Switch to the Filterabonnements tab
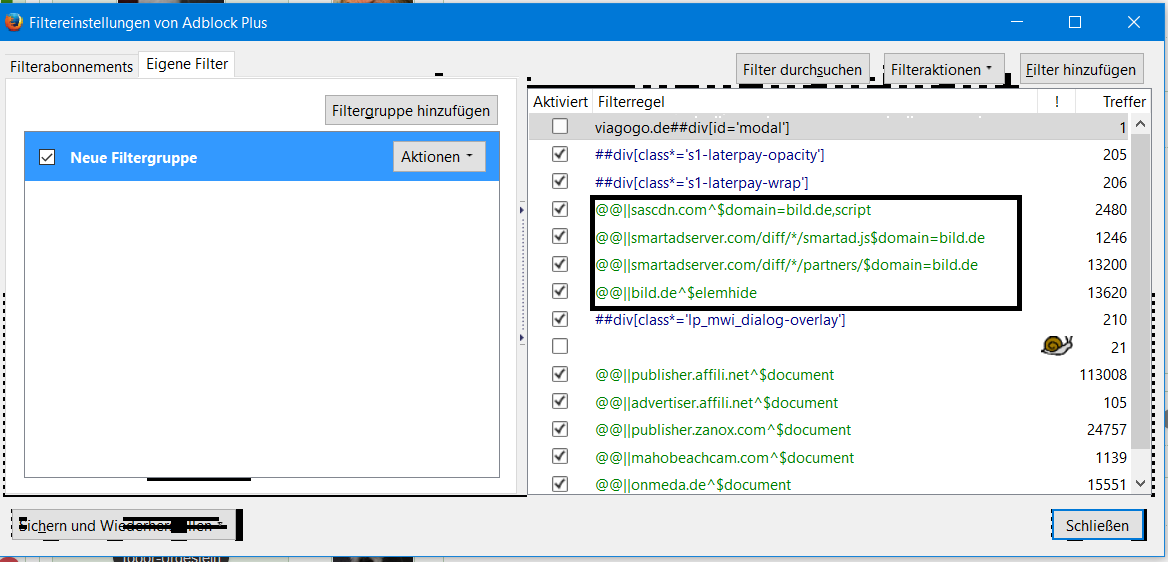1168x562 pixels. pyautogui.click(x=72, y=66)
